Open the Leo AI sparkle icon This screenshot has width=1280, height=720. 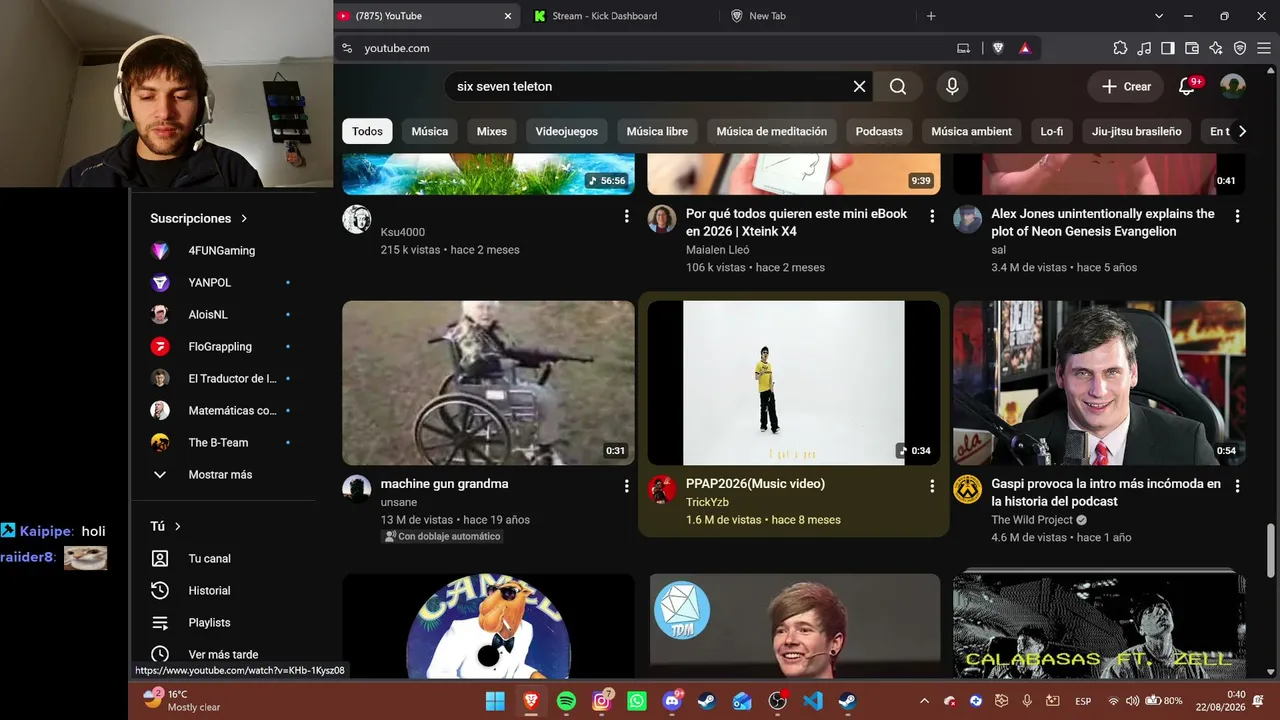tap(1216, 48)
